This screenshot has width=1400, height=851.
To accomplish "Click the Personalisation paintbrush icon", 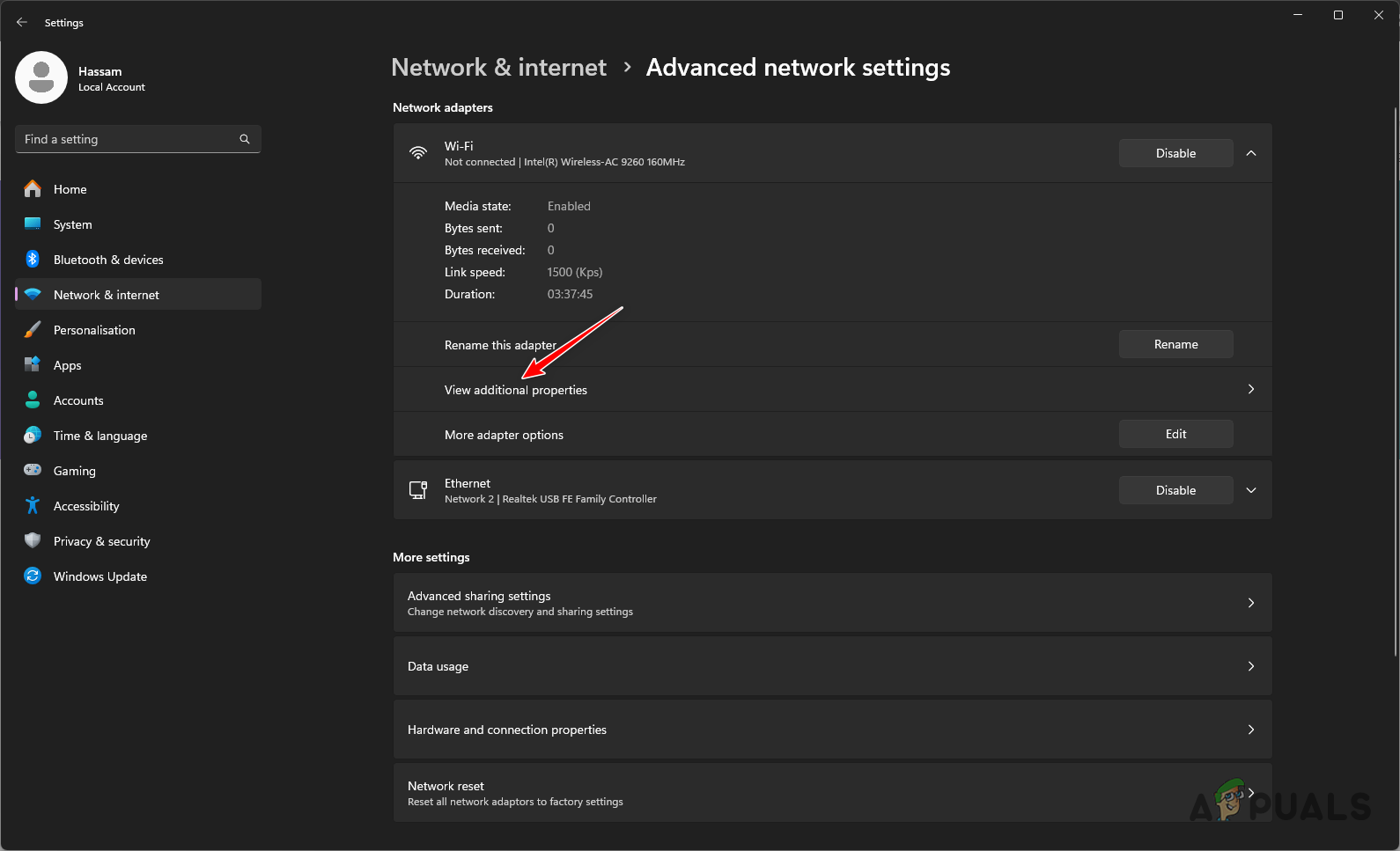I will click(33, 330).
